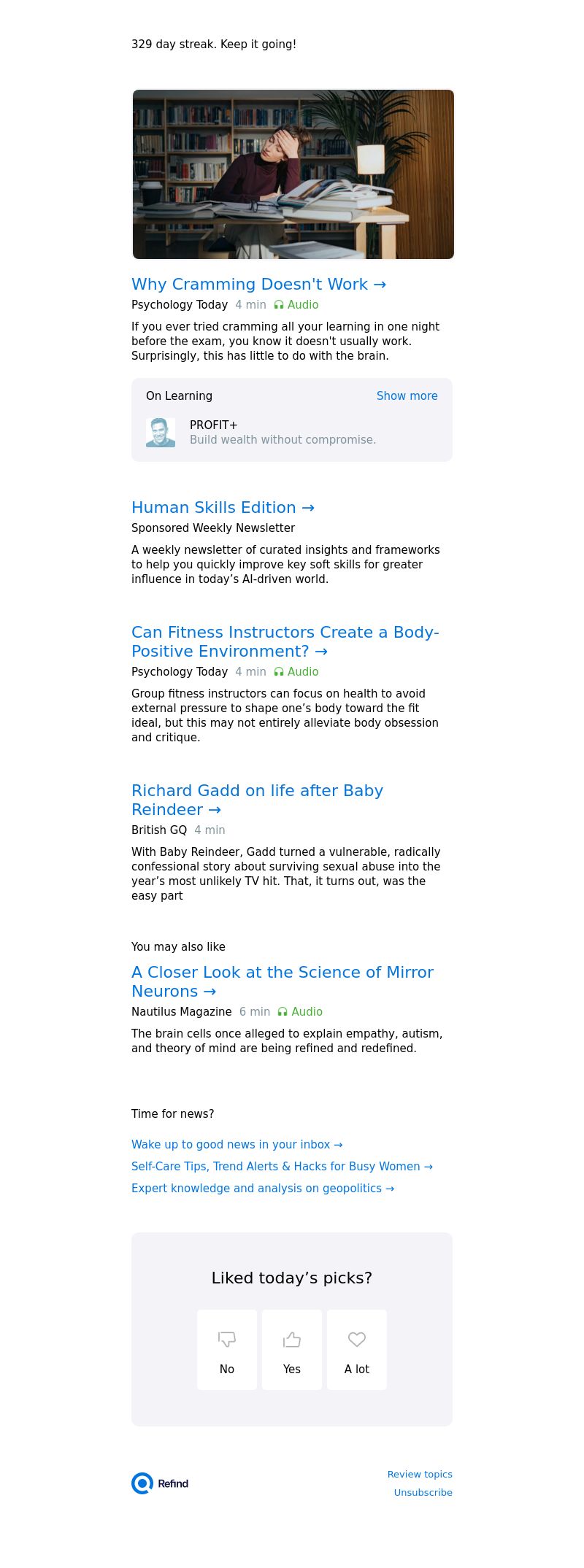This screenshot has width=584, height=1568.
Task: Open A Closer Look at Mirror Neurons
Action: tap(283, 982)
